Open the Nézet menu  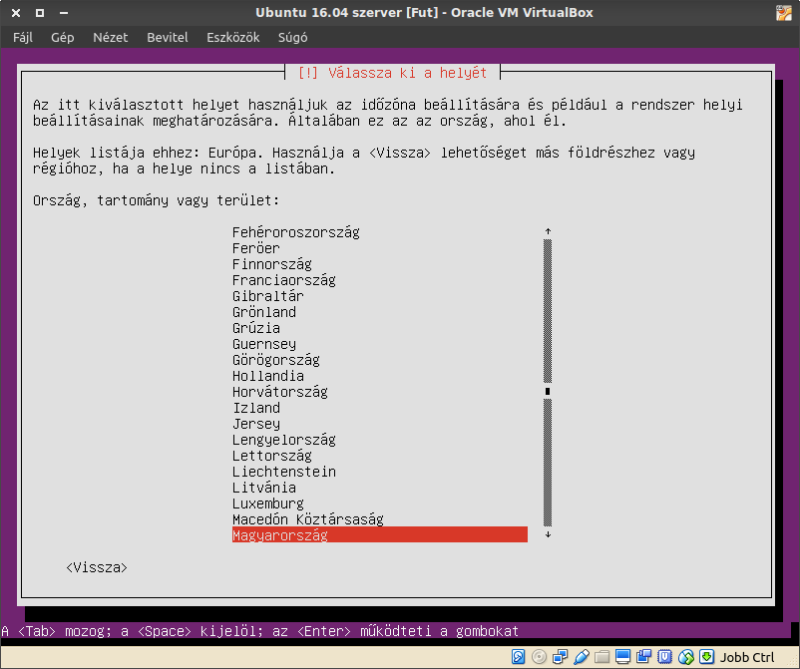point(110,37)
